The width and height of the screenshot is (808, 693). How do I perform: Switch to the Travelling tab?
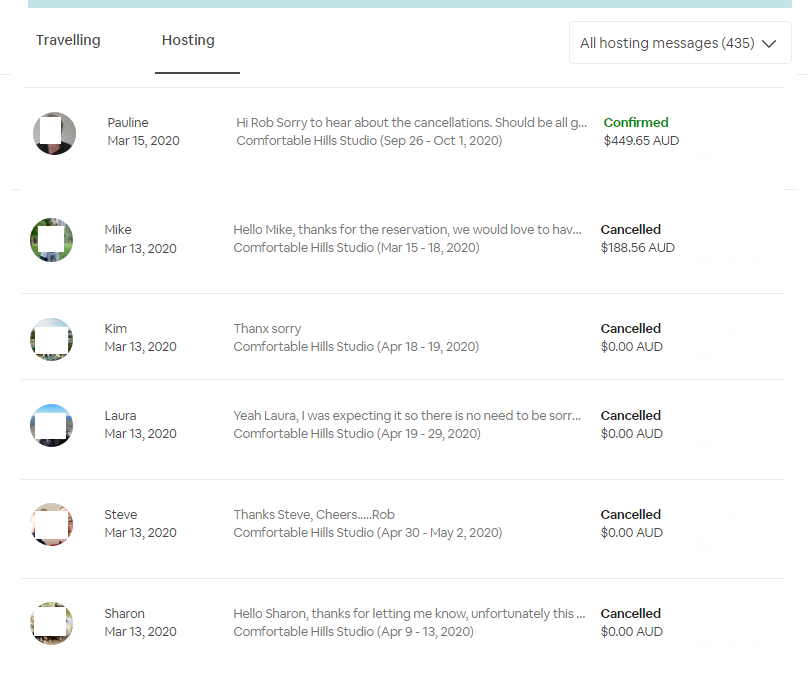tap(68, 41)
